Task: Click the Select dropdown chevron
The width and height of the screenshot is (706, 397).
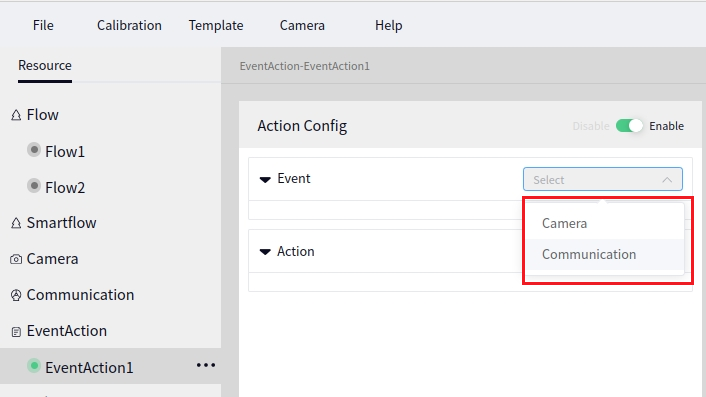Action: [x=667, y=180]
